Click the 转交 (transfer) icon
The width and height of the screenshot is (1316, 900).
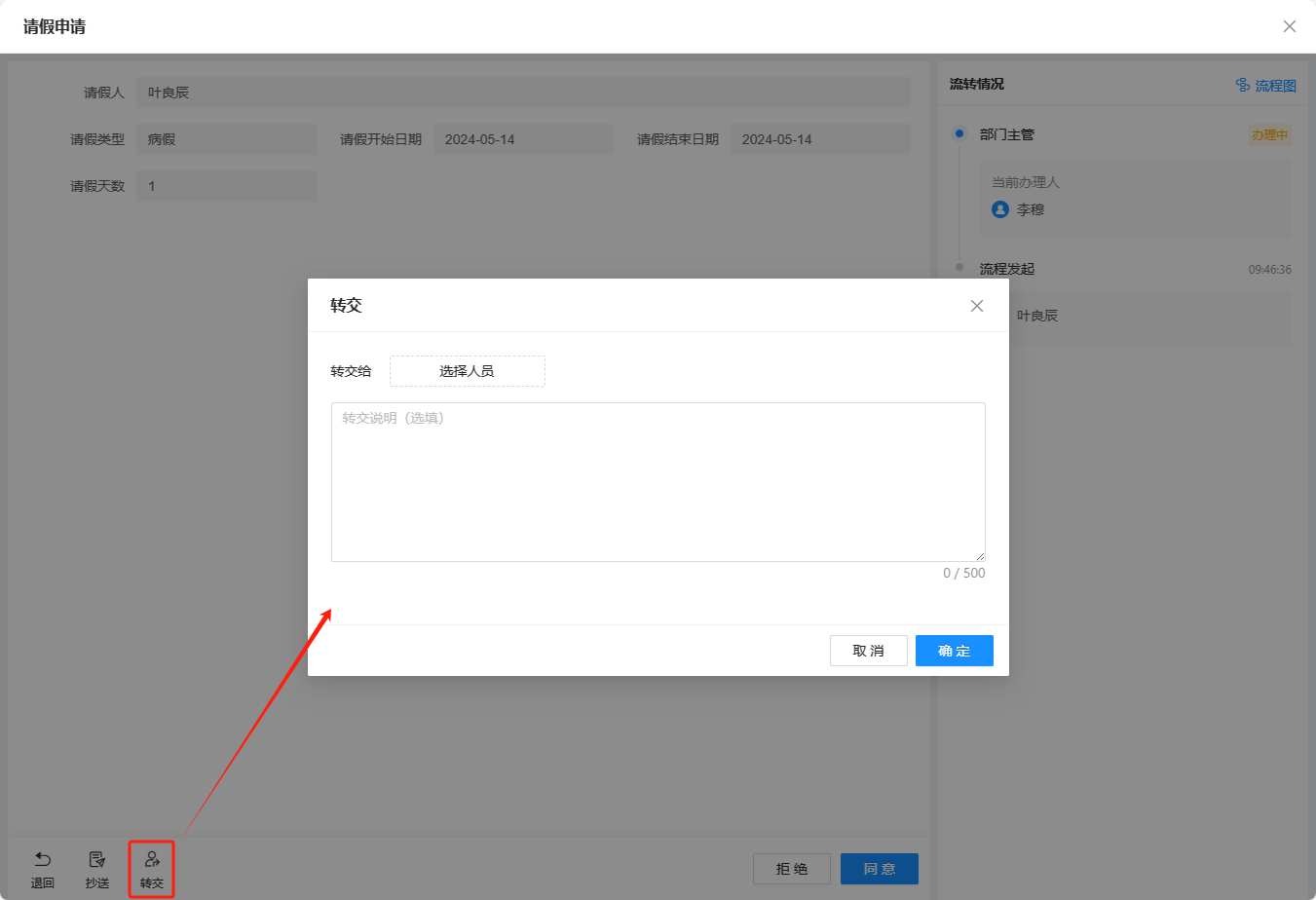pos(152,860)
